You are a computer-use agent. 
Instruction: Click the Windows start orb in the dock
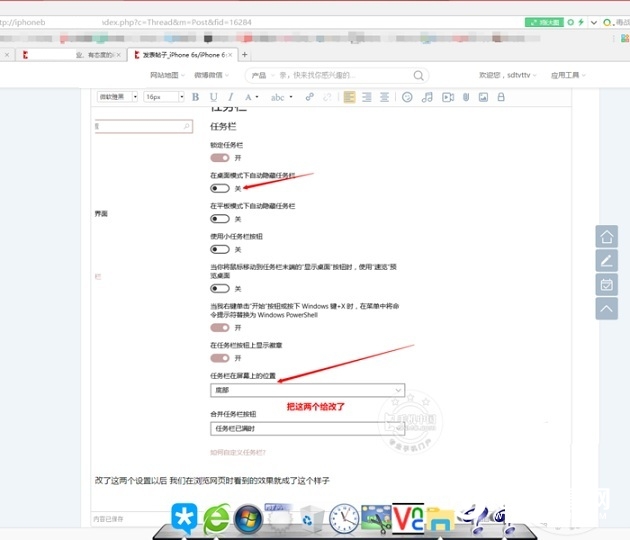(249, 519)
